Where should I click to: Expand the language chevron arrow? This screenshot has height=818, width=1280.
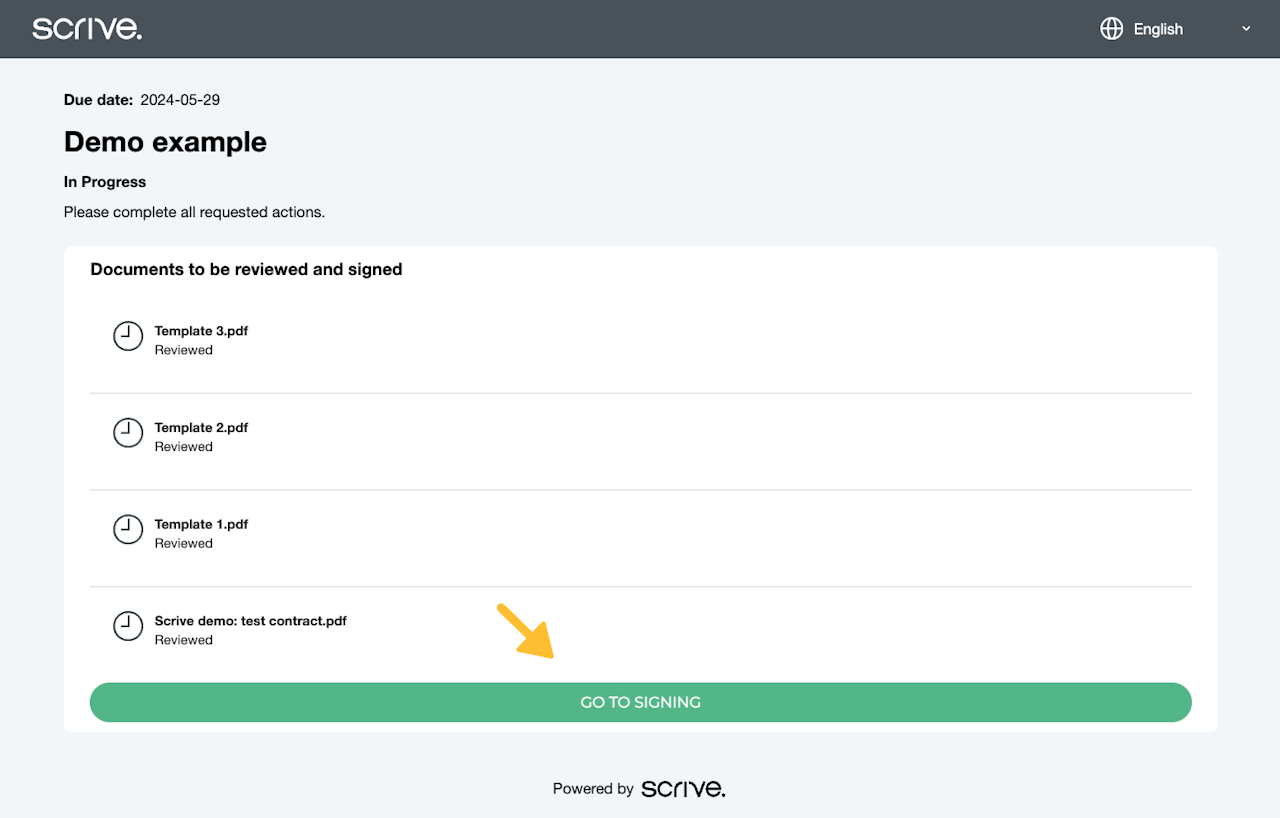tap(1246, 29)
